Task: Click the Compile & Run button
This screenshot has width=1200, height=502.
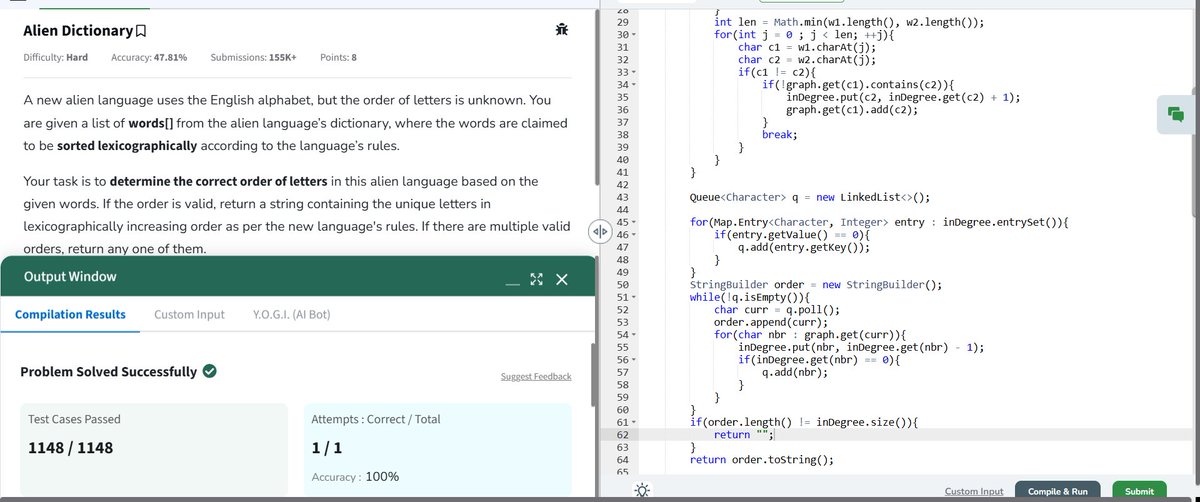Action: (x=1057, y=491)
